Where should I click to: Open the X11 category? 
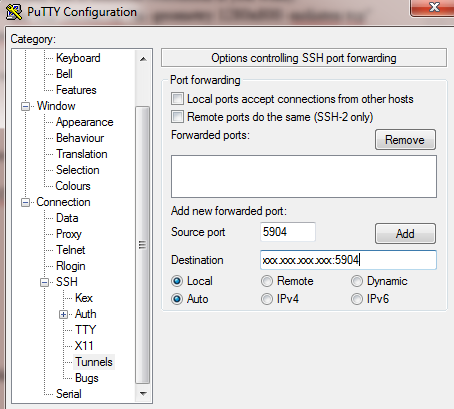[84, 346]
